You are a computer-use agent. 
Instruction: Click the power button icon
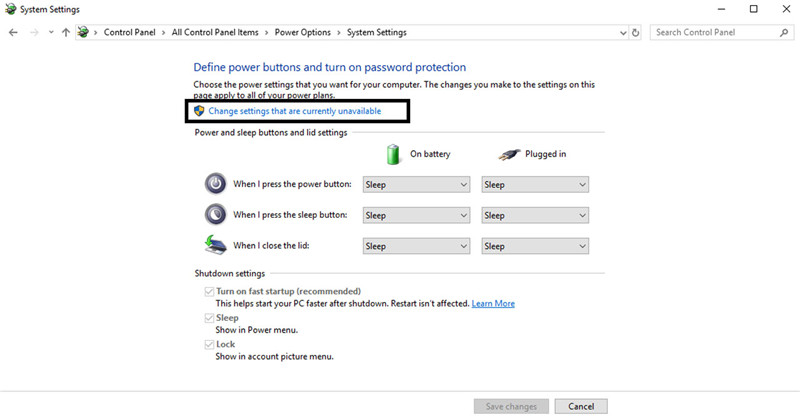pos(216,184)
